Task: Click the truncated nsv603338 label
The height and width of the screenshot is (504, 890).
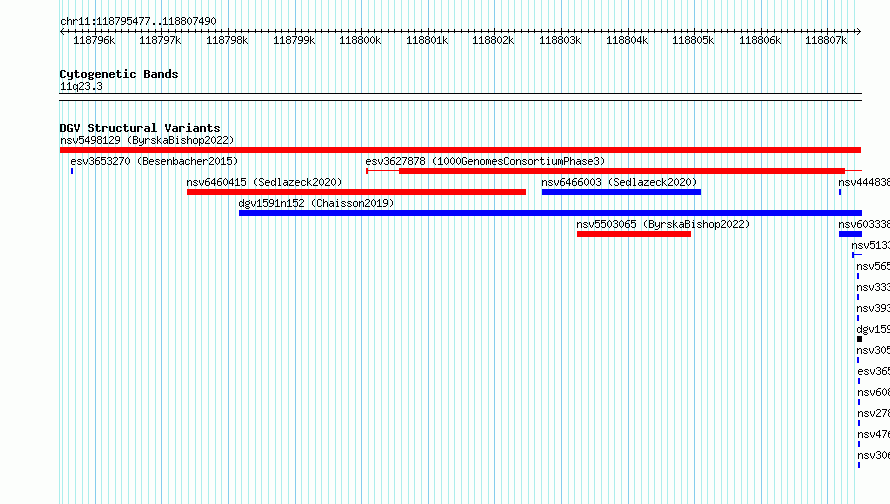Action: 864,224
